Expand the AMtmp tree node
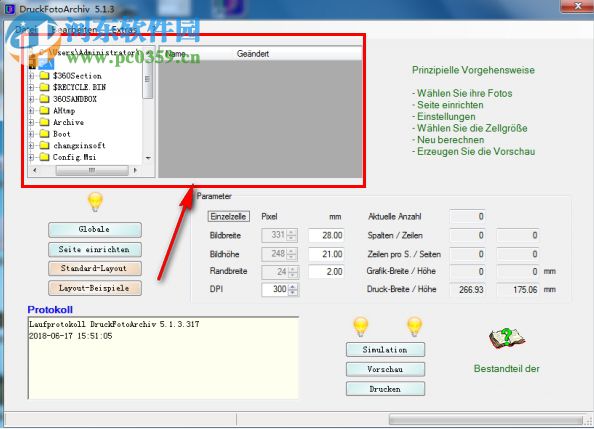This screenshot has width=594, height=429. 32,111
